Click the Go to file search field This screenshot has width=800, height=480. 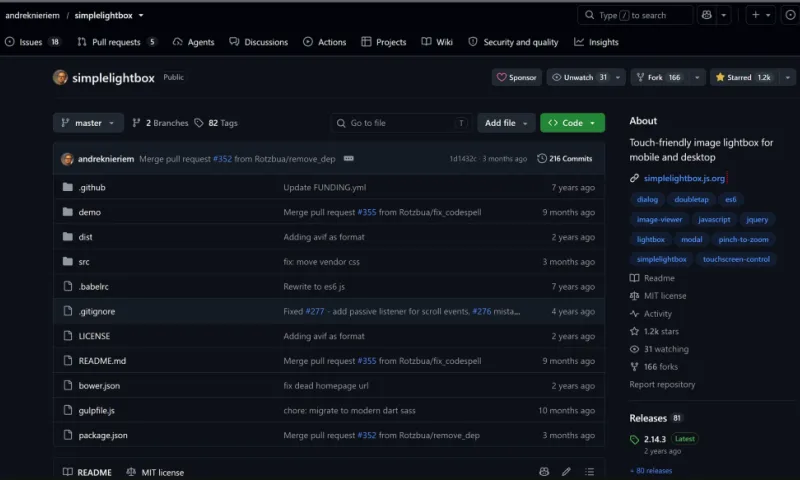click(401, 123)
